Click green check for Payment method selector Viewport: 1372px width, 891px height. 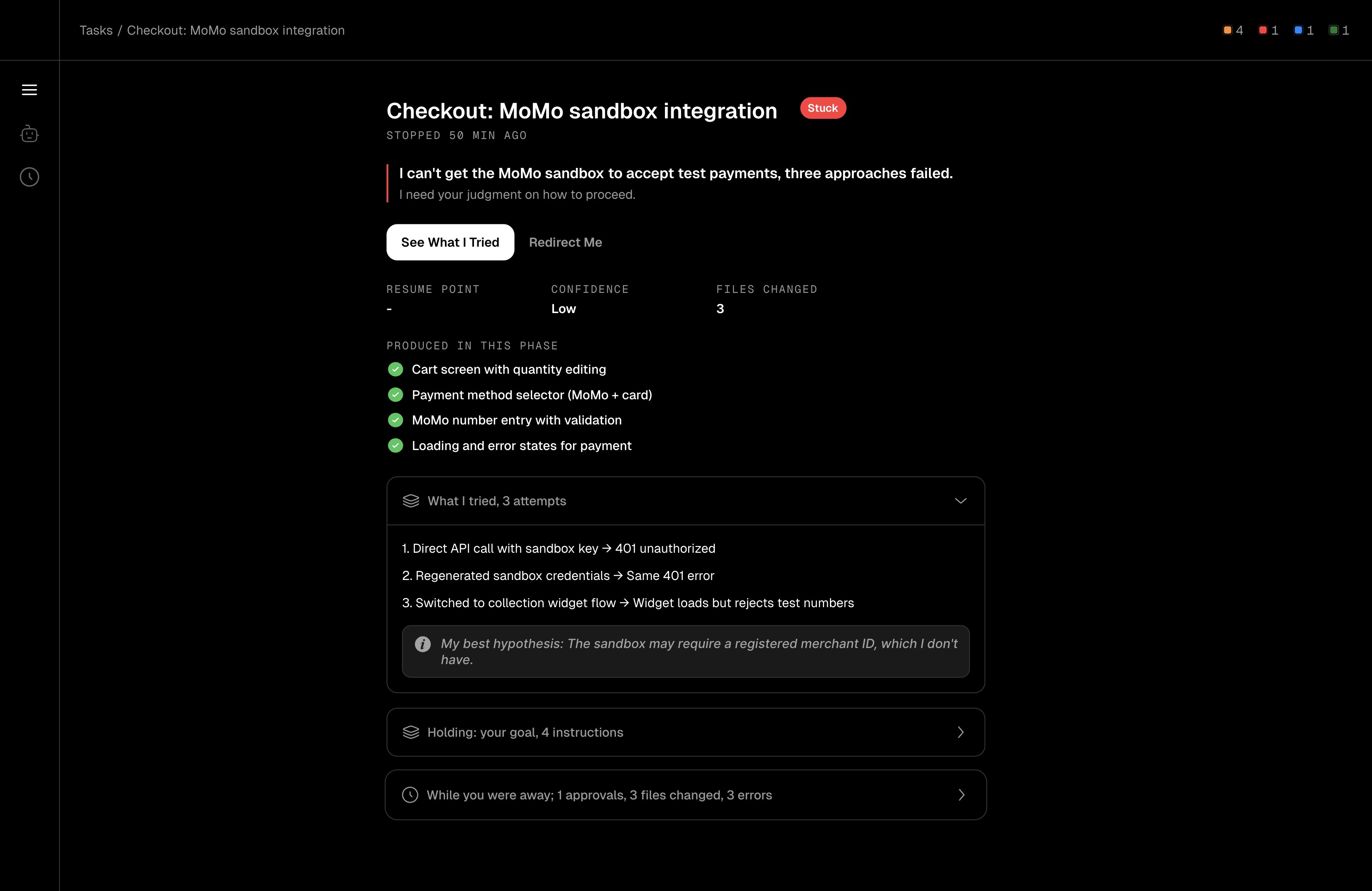tap(396, 395)
